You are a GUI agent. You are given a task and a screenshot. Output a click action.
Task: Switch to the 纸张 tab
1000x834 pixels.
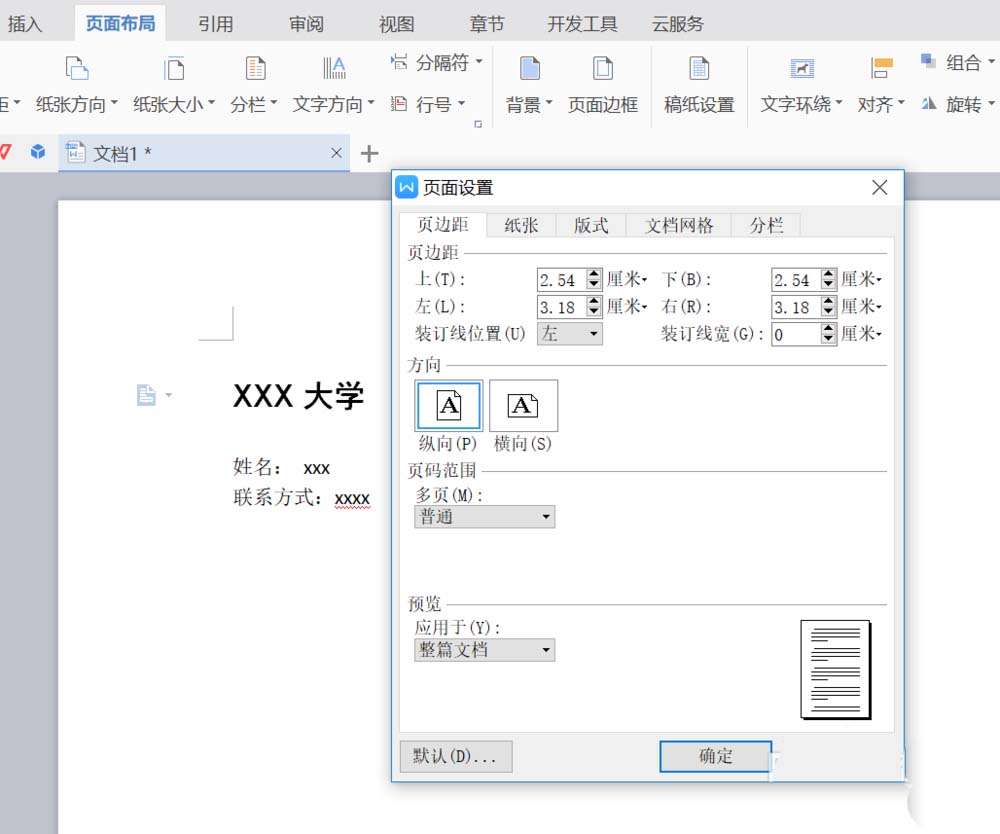[521, 225]
